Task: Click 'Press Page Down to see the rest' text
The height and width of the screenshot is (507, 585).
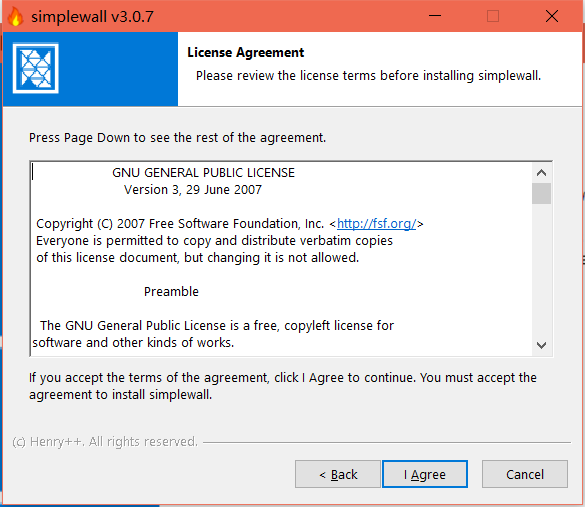Action: [177, 138]
